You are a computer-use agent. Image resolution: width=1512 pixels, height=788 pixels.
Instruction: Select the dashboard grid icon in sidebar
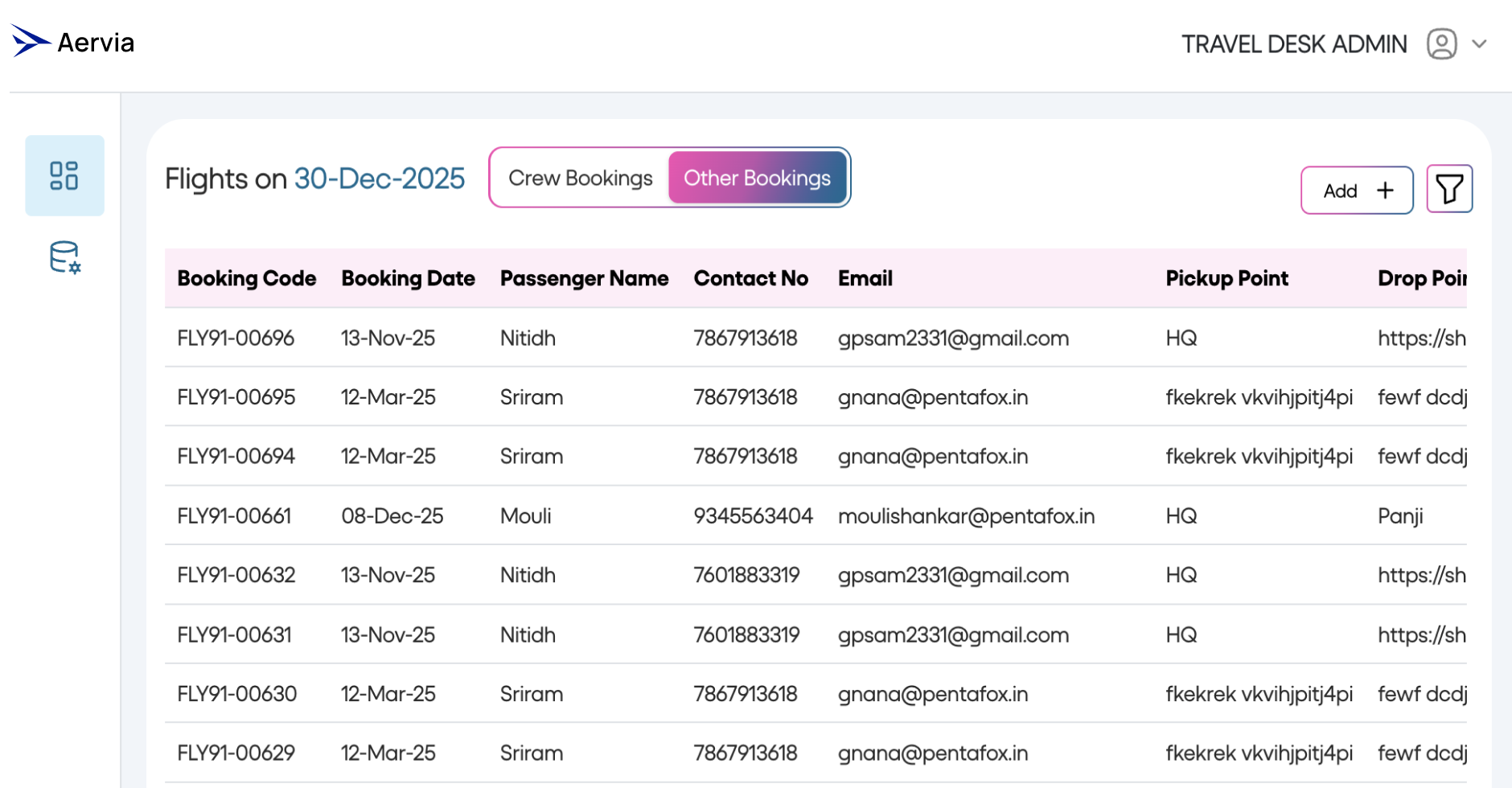point(64,175)
